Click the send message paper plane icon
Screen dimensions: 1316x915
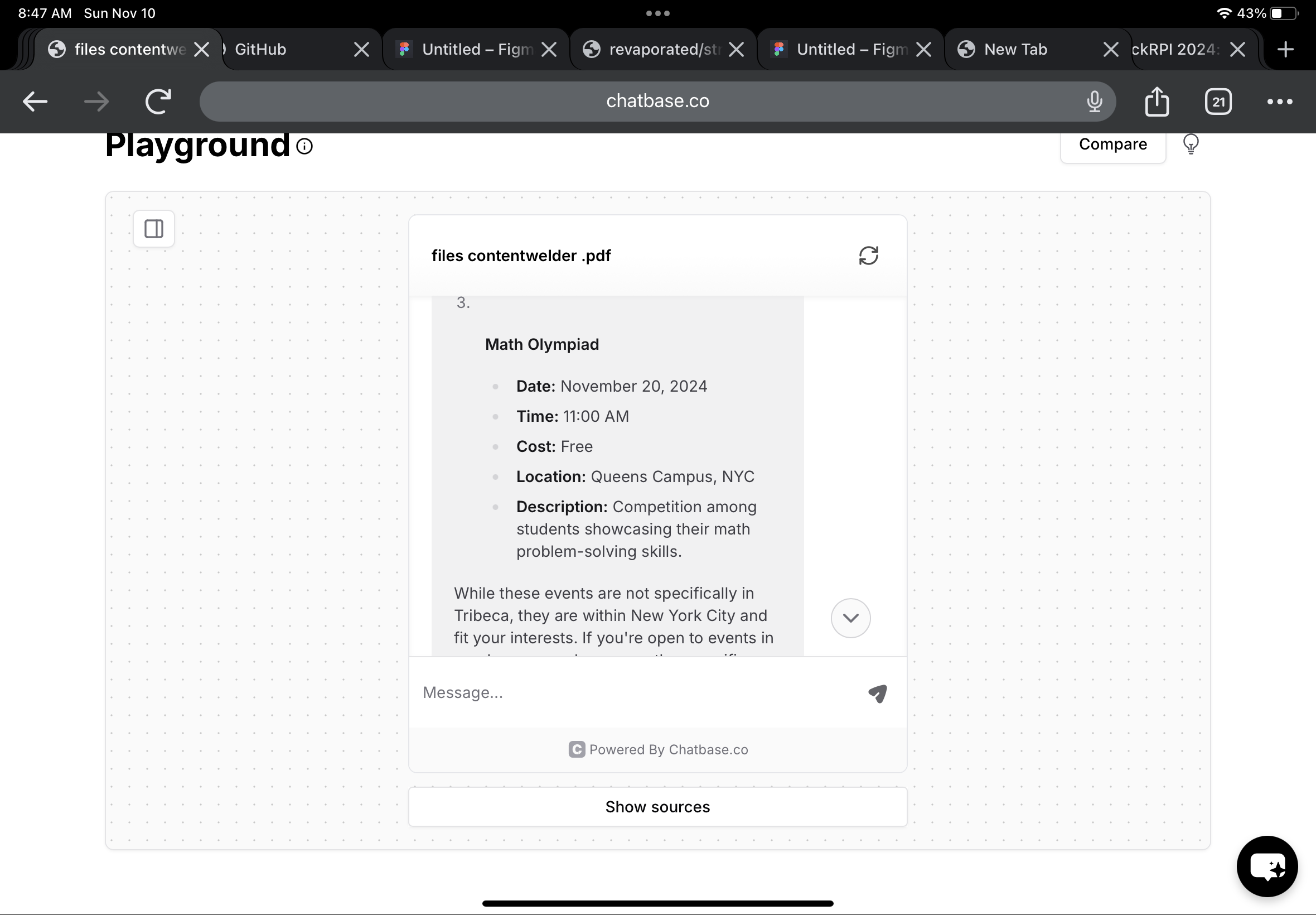pyautogui.click(x=877, y=693)
